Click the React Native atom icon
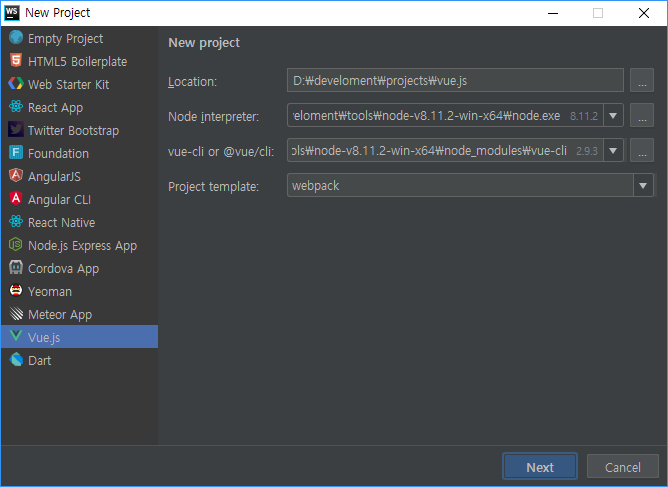 pos(16,222)
